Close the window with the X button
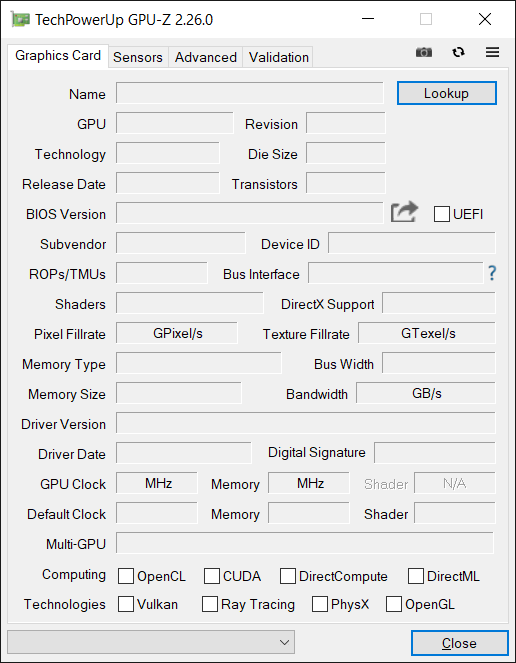This screenshot has height=663, width=516. tap(485, 19)
